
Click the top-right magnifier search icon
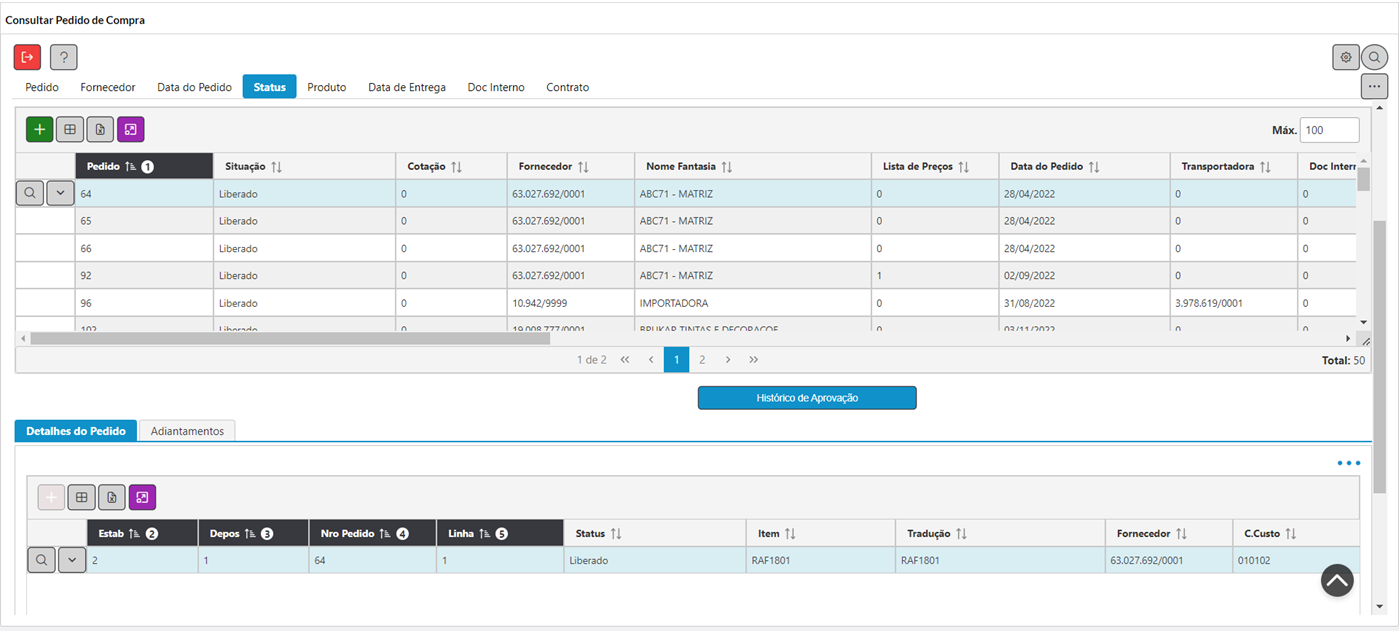coord(1374,57)
